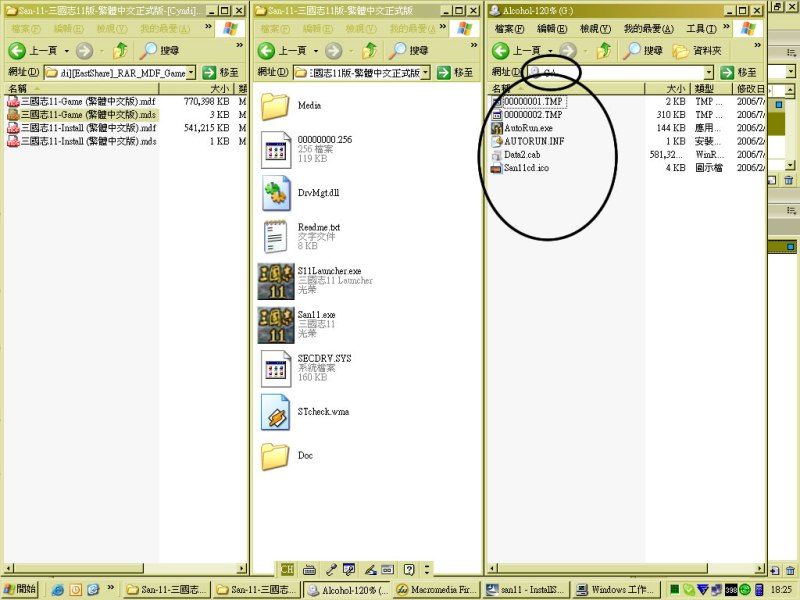Open Back history dropdown in left window
The width and height of the screenshot is (800, 600).
point(66,51)
